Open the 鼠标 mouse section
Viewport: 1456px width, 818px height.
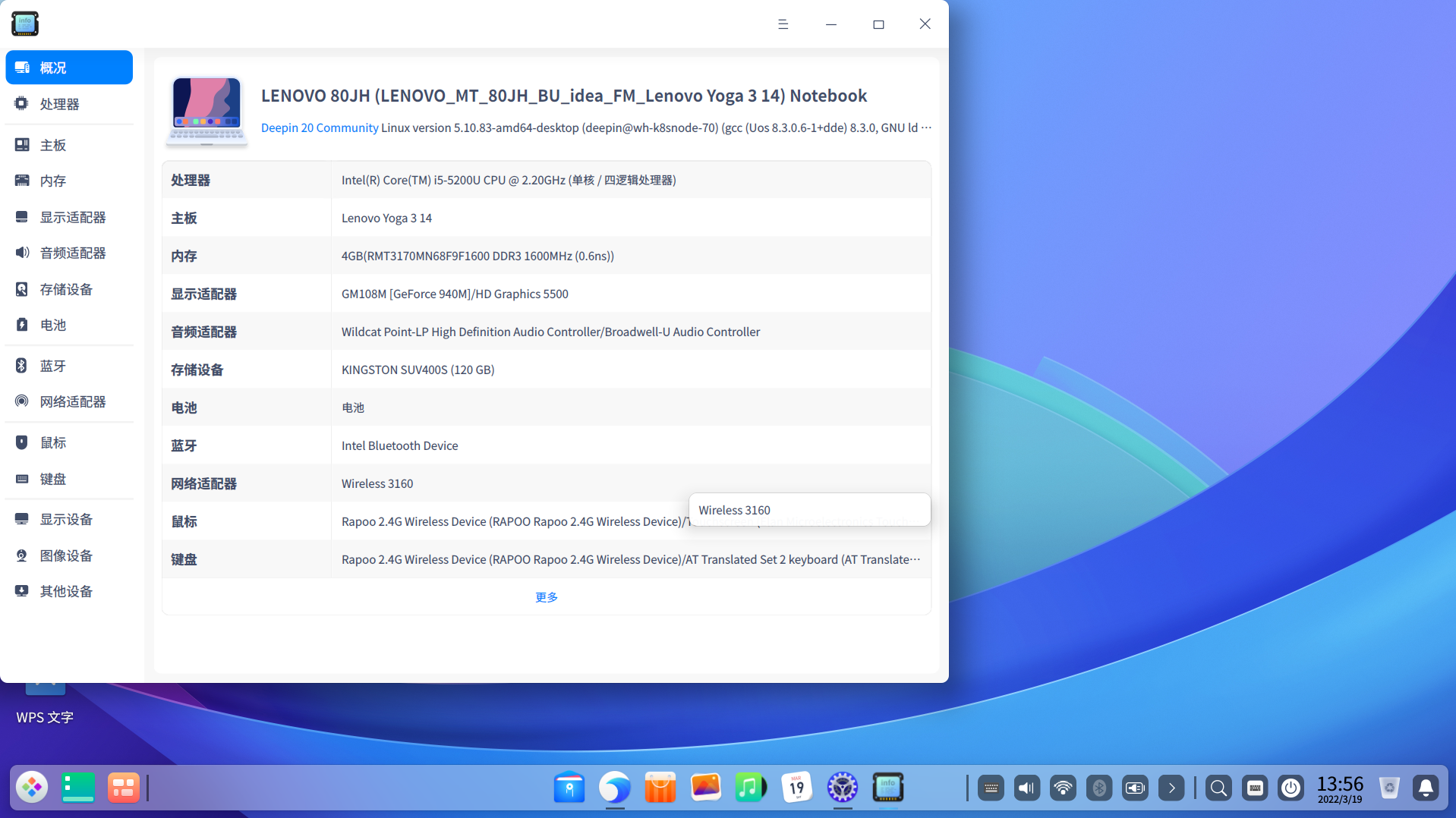click(x=53, y=442)
